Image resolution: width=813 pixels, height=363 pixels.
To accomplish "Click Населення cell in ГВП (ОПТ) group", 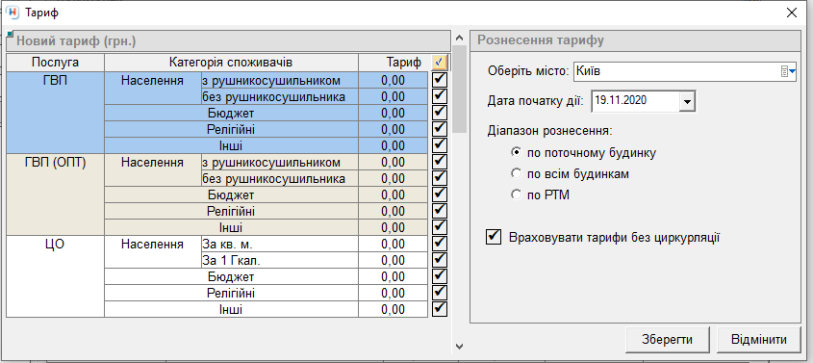I will pos(152,170).
